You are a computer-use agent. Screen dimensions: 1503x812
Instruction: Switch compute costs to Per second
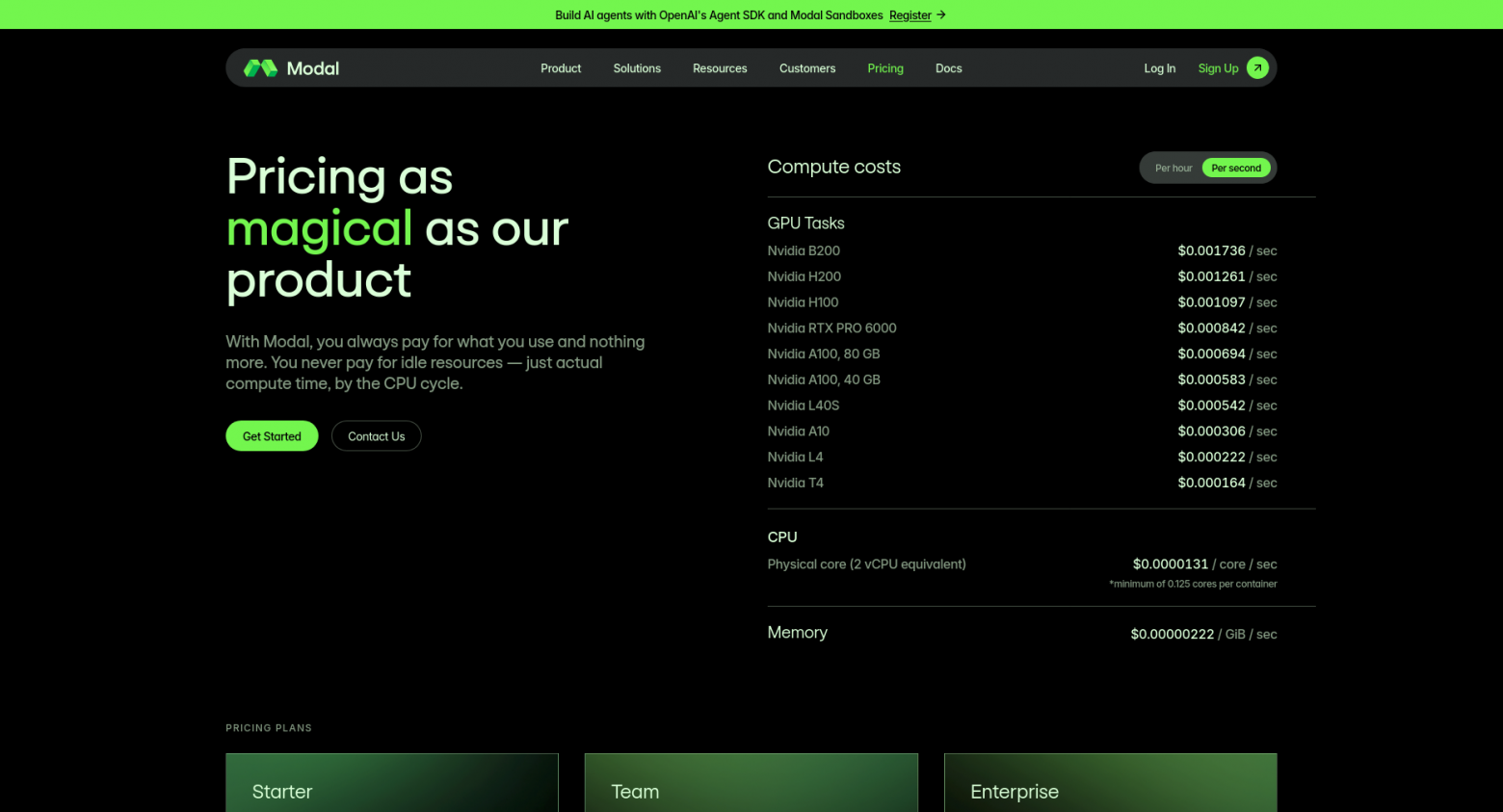1236,169
